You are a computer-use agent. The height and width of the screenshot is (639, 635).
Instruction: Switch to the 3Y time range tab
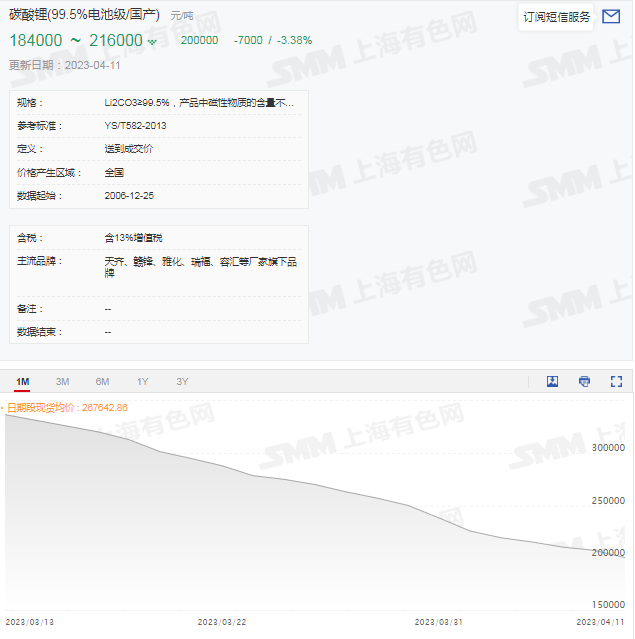(182, 381)
